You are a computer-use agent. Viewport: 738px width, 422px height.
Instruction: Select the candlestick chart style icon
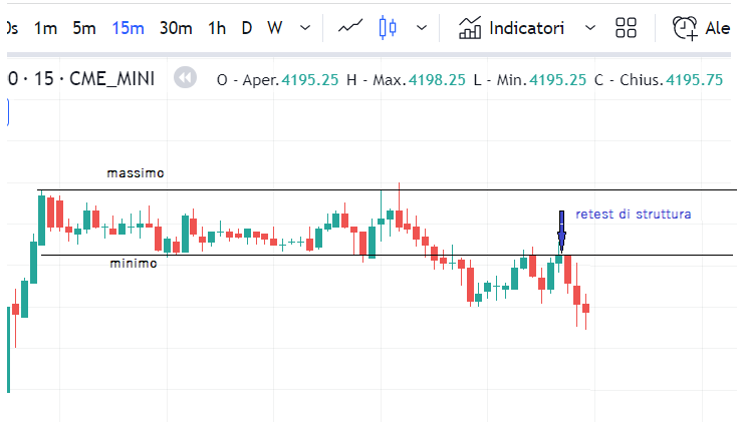point(388,28)
